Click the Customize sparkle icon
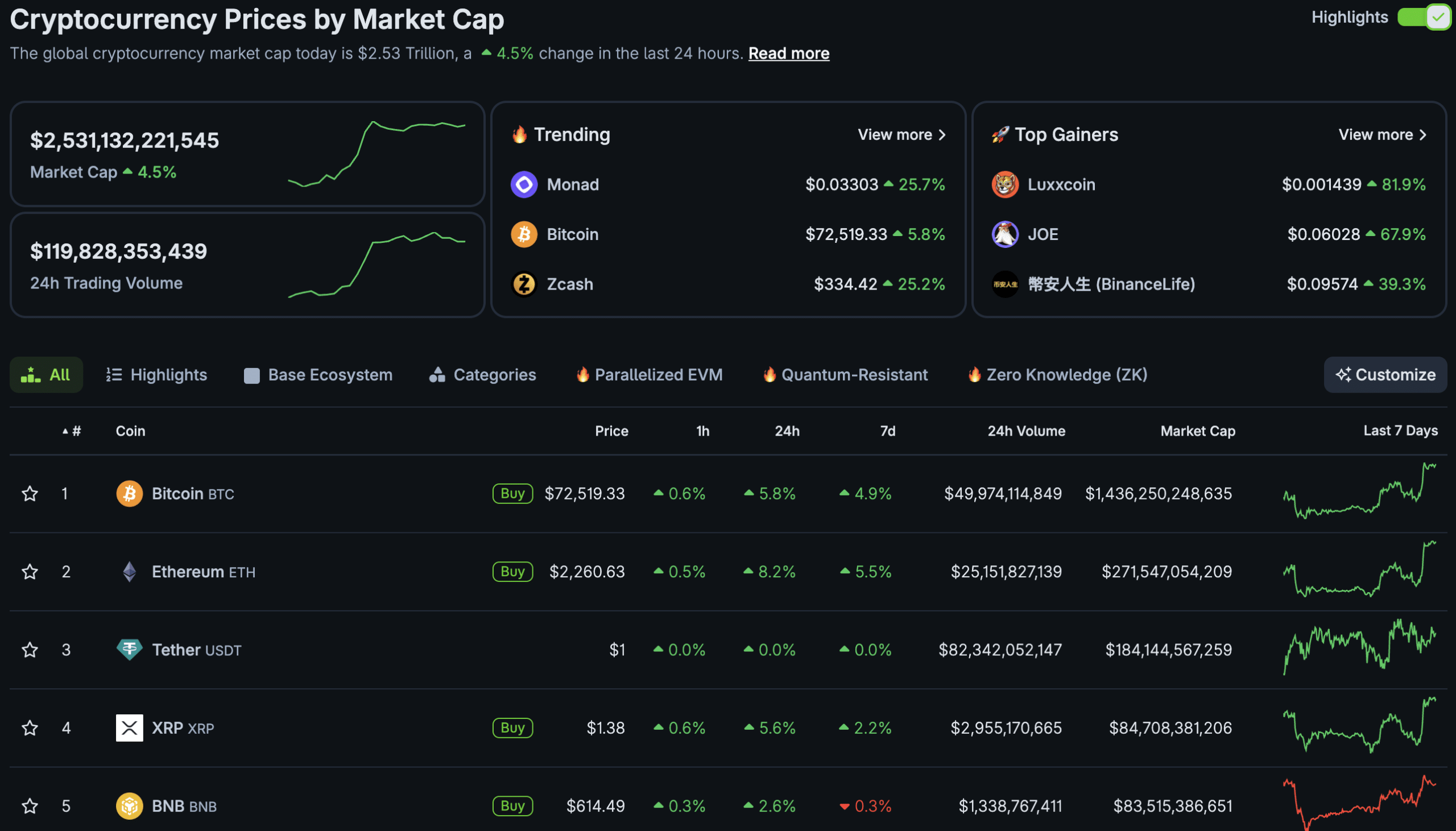The image size is (1456, 831). coord(1343,374)
